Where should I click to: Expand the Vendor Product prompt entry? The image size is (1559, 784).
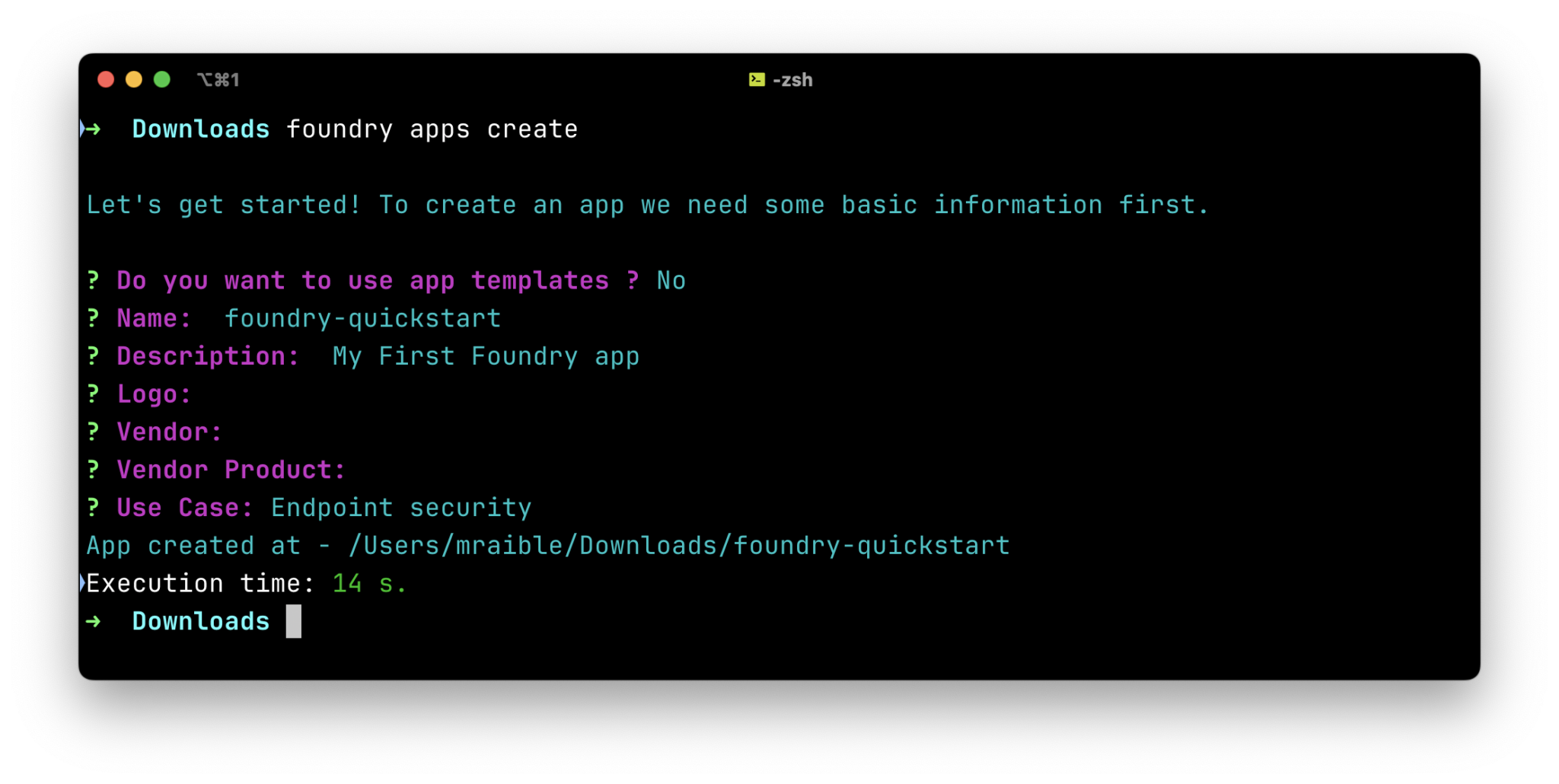[231, 470]
